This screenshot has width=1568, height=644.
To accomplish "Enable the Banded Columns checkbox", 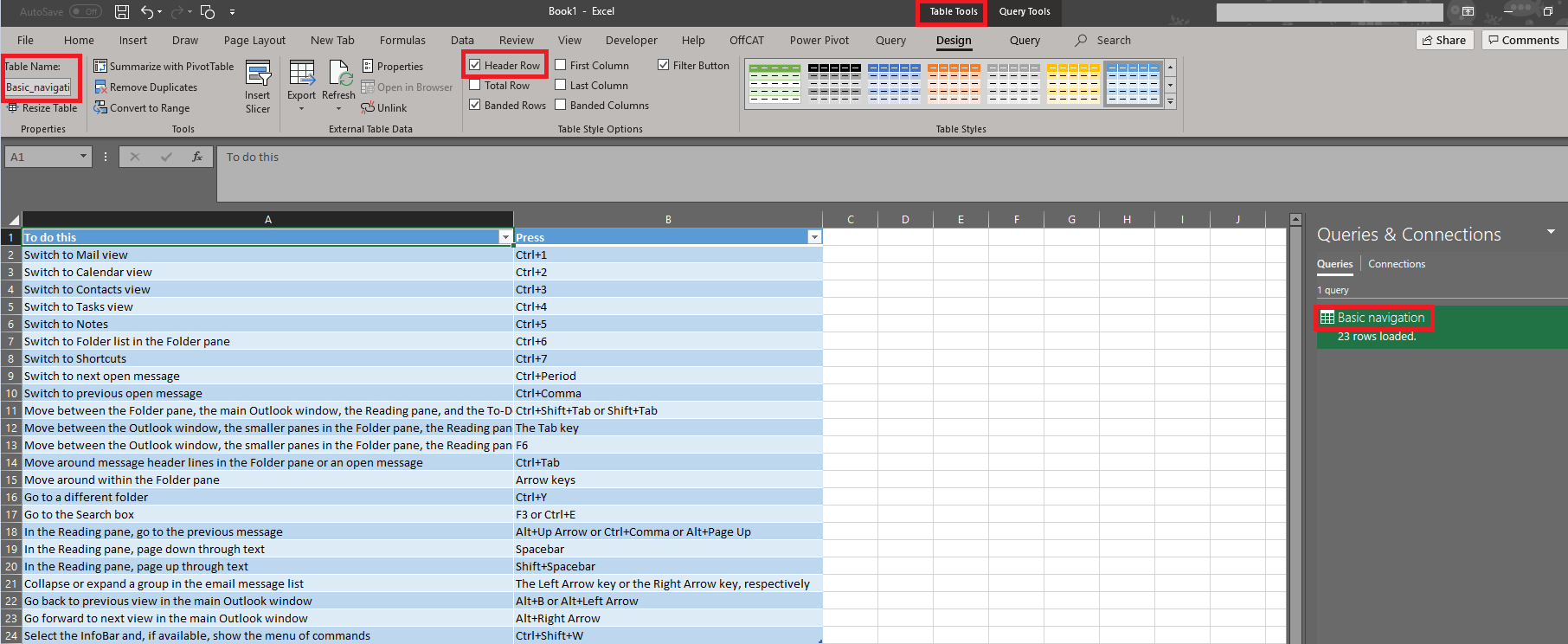I will [561, 105].
